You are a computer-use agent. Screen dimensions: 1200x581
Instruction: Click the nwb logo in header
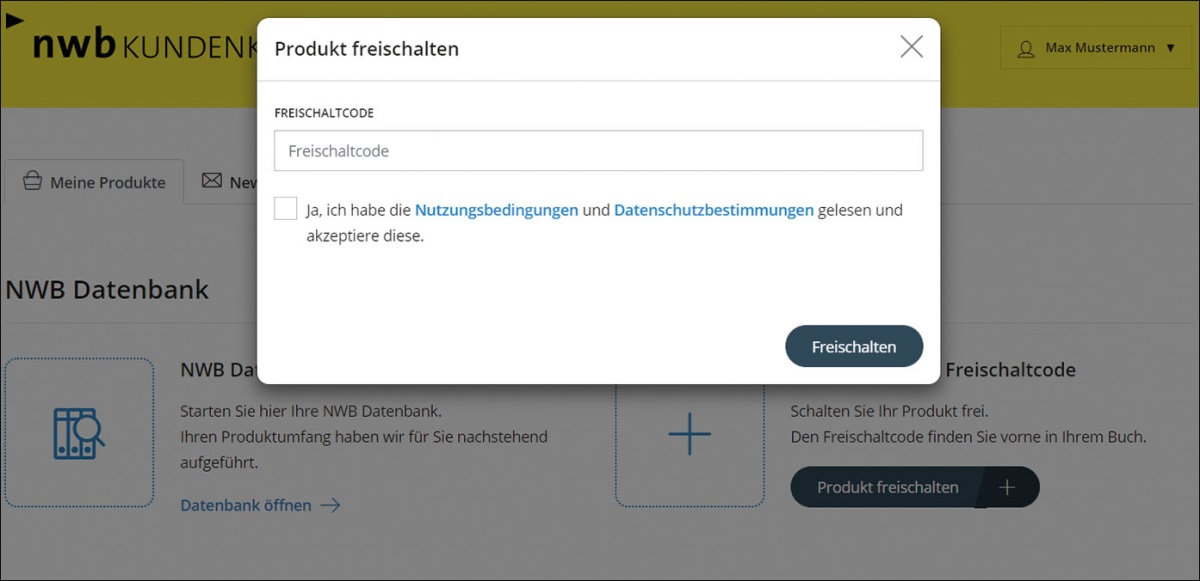[x=75, y=45]
